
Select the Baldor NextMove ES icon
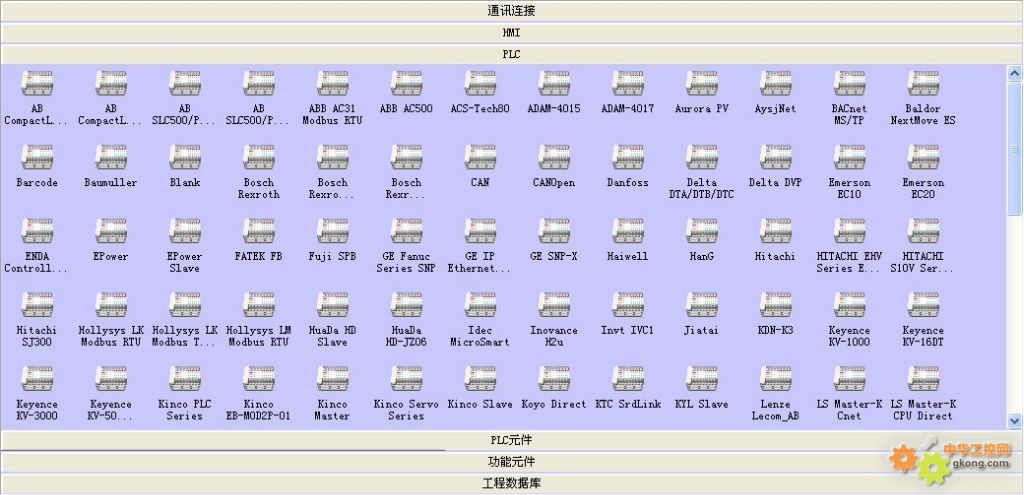(x=923, y=84)
